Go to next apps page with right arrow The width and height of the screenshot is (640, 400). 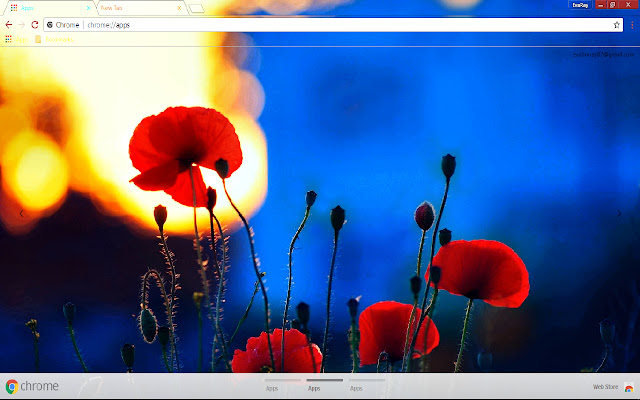pyautogui.click(x=619, y=213)
